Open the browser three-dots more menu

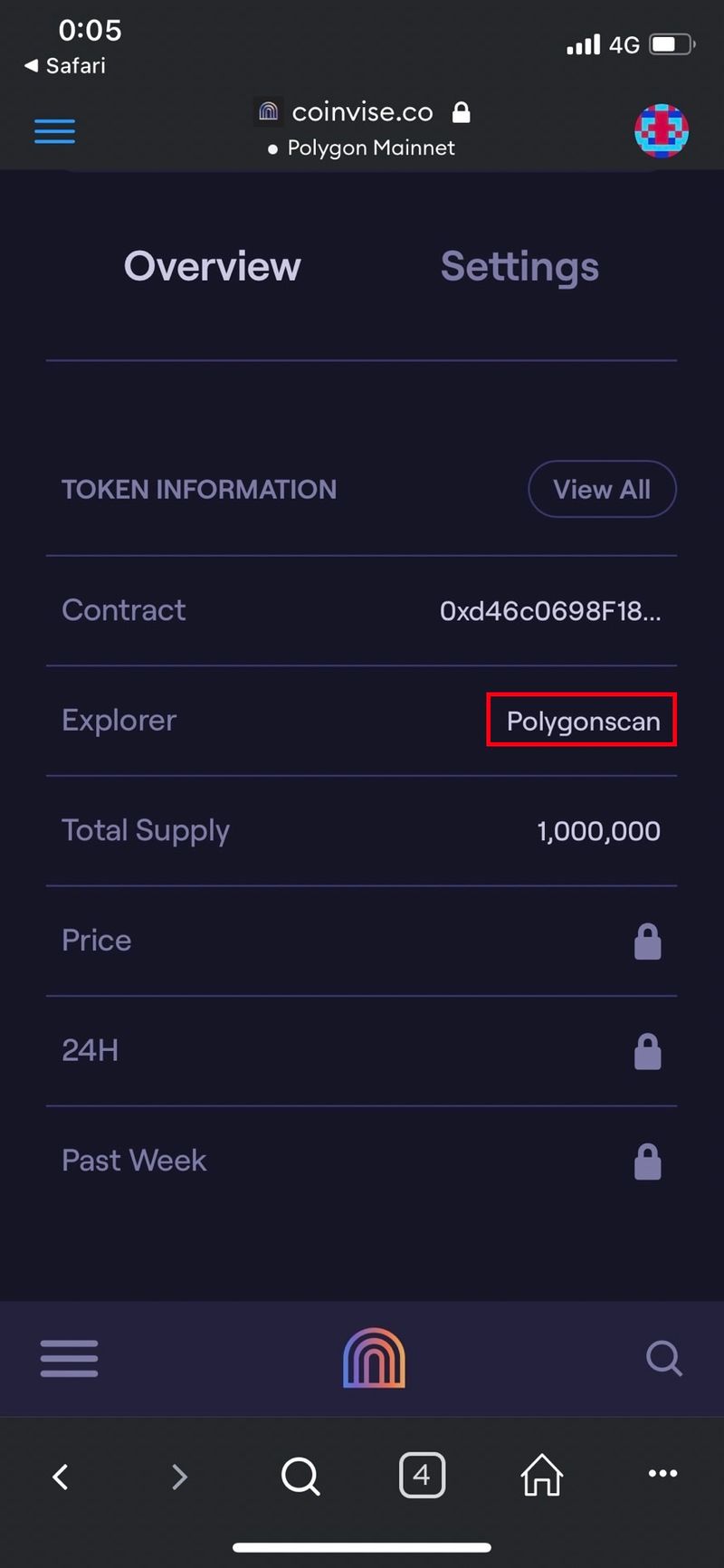click(x=662, y=1474)
